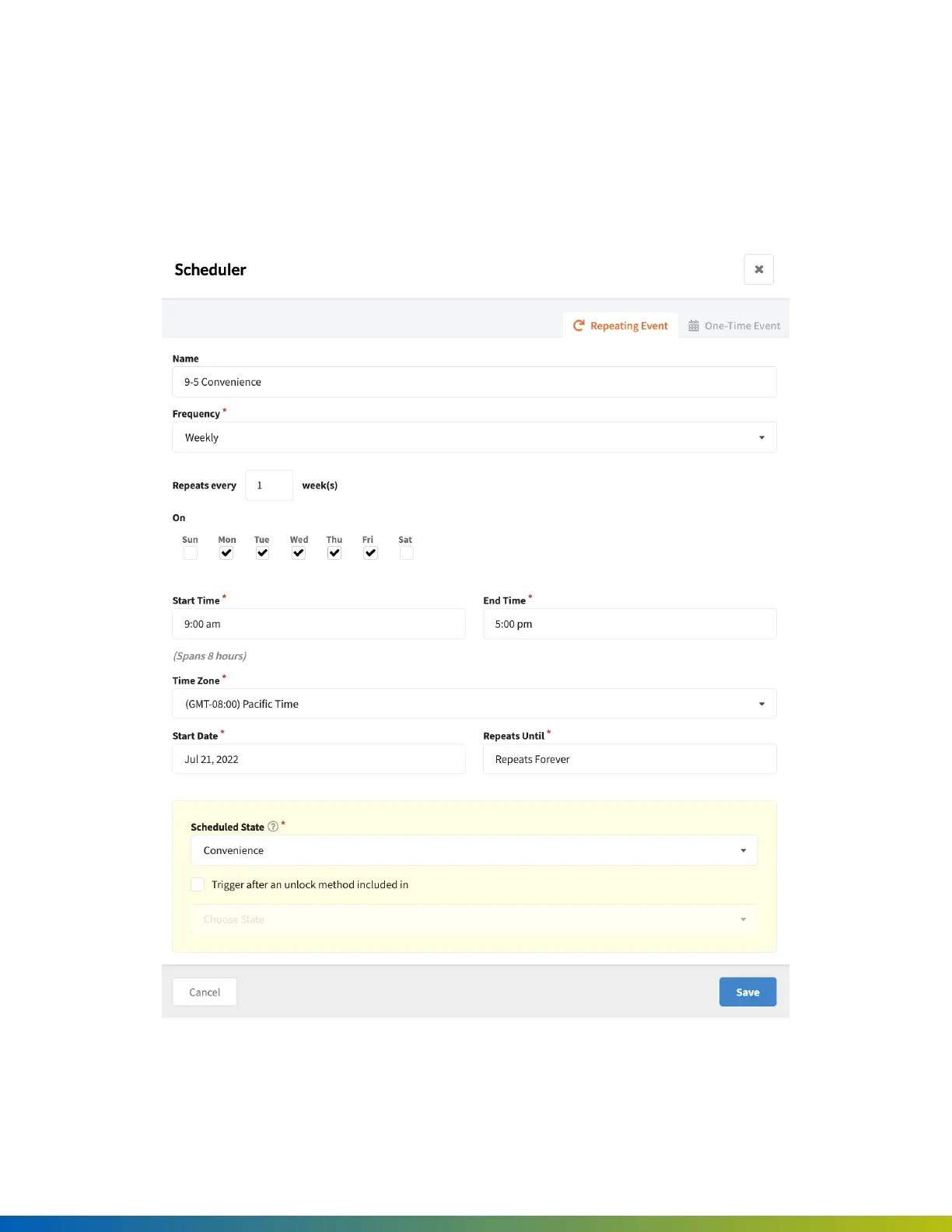Click the Scheduled State help question icon
952x1232 pixels.
(273, 827)
